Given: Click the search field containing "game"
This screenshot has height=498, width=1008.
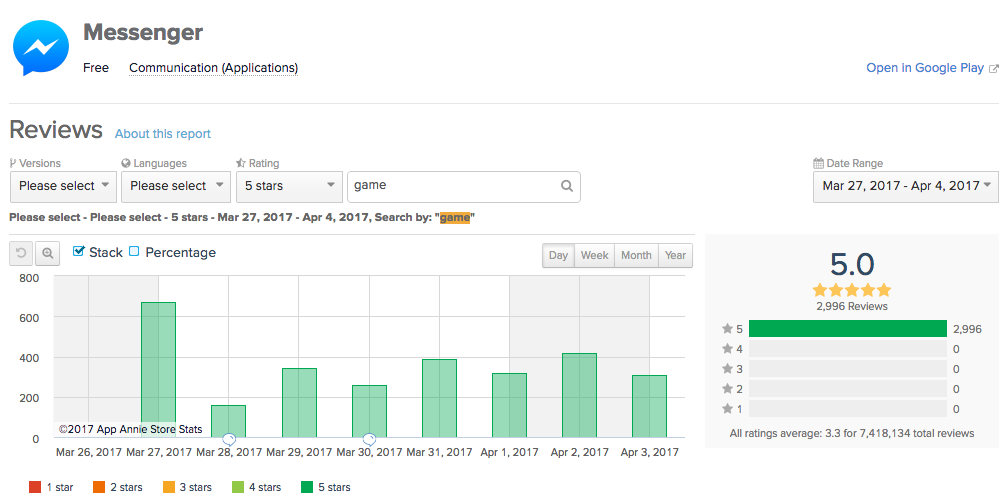Looking at the screenshot, I should coord(464,186).
